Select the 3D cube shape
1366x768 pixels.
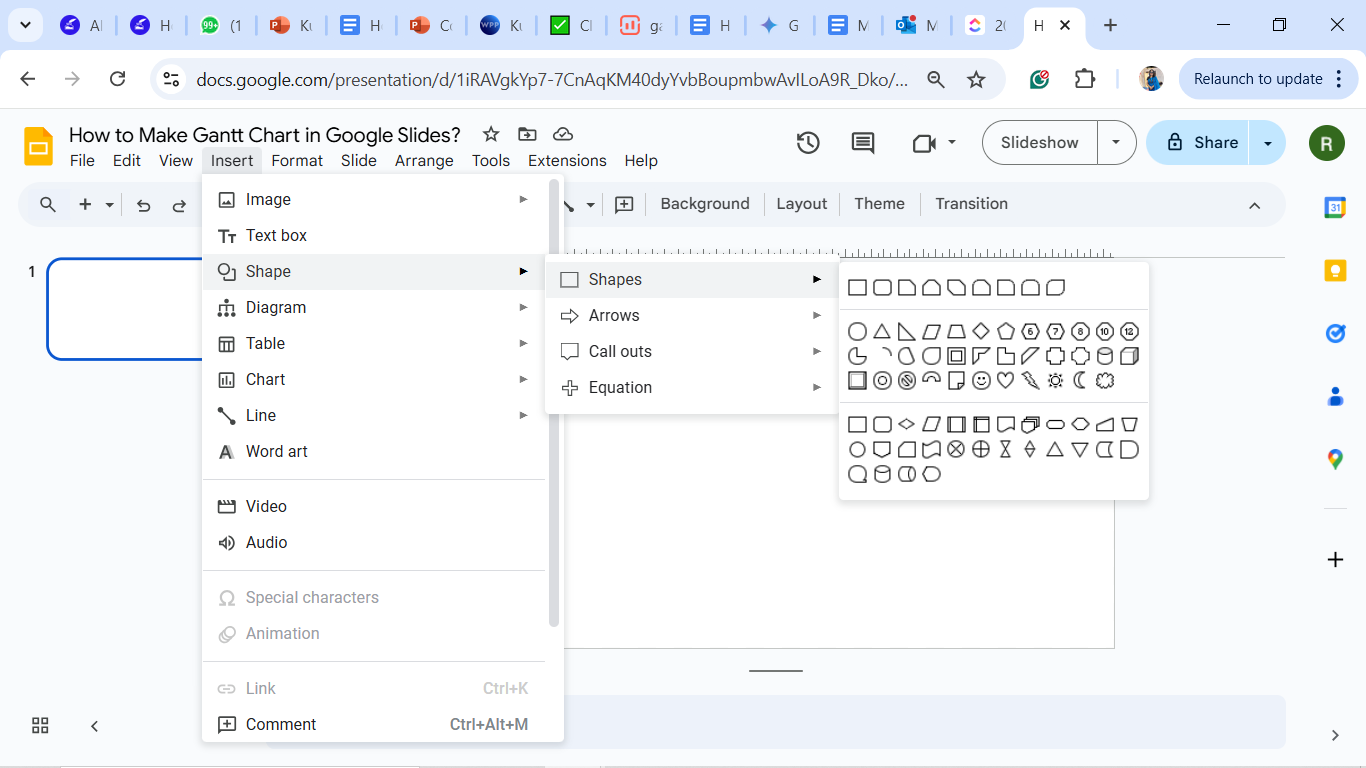(x=1129, y=356)
